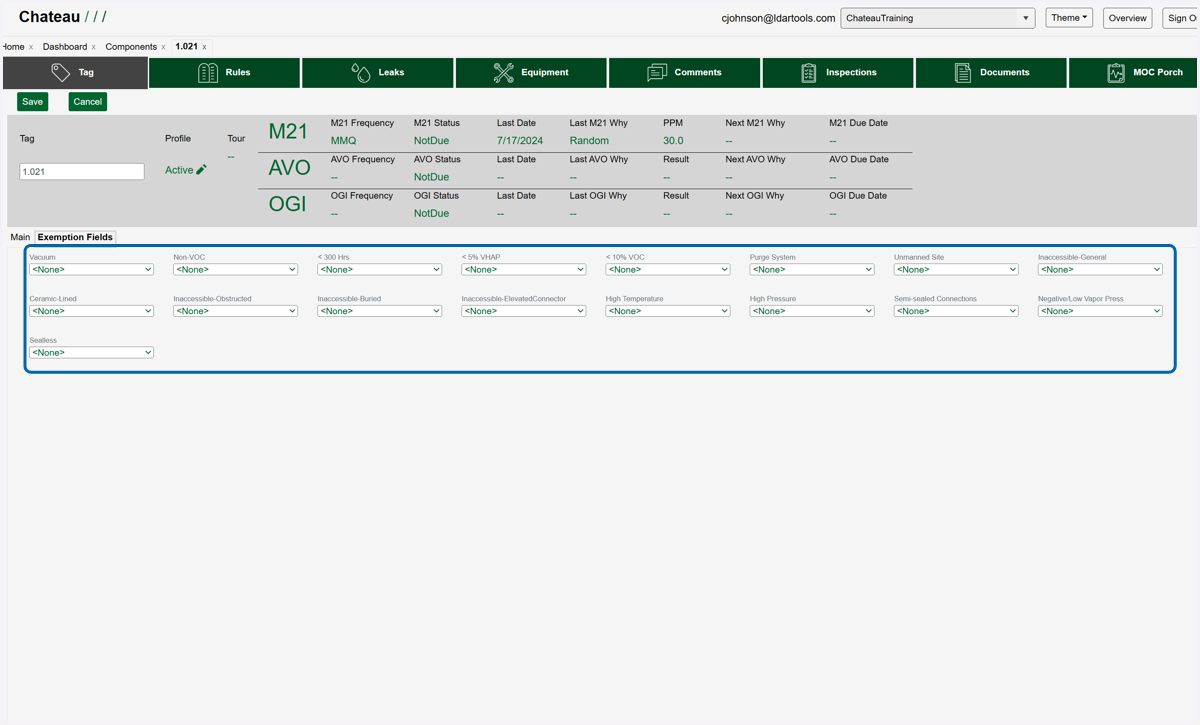The image size is (1200, 725).
Task: Open the Theme dropdown menu
Action: pos(1069,18)
